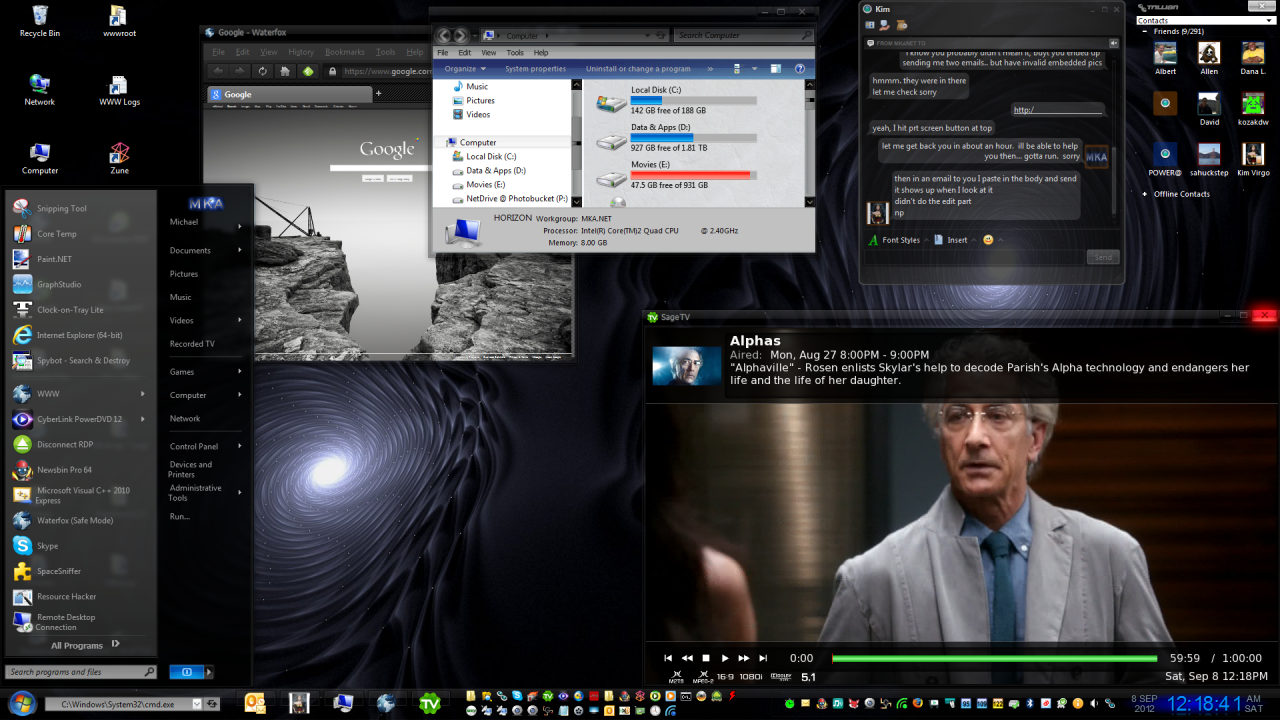Click Font Styles in chat window
1280x720 pixels.
point(894,240)
